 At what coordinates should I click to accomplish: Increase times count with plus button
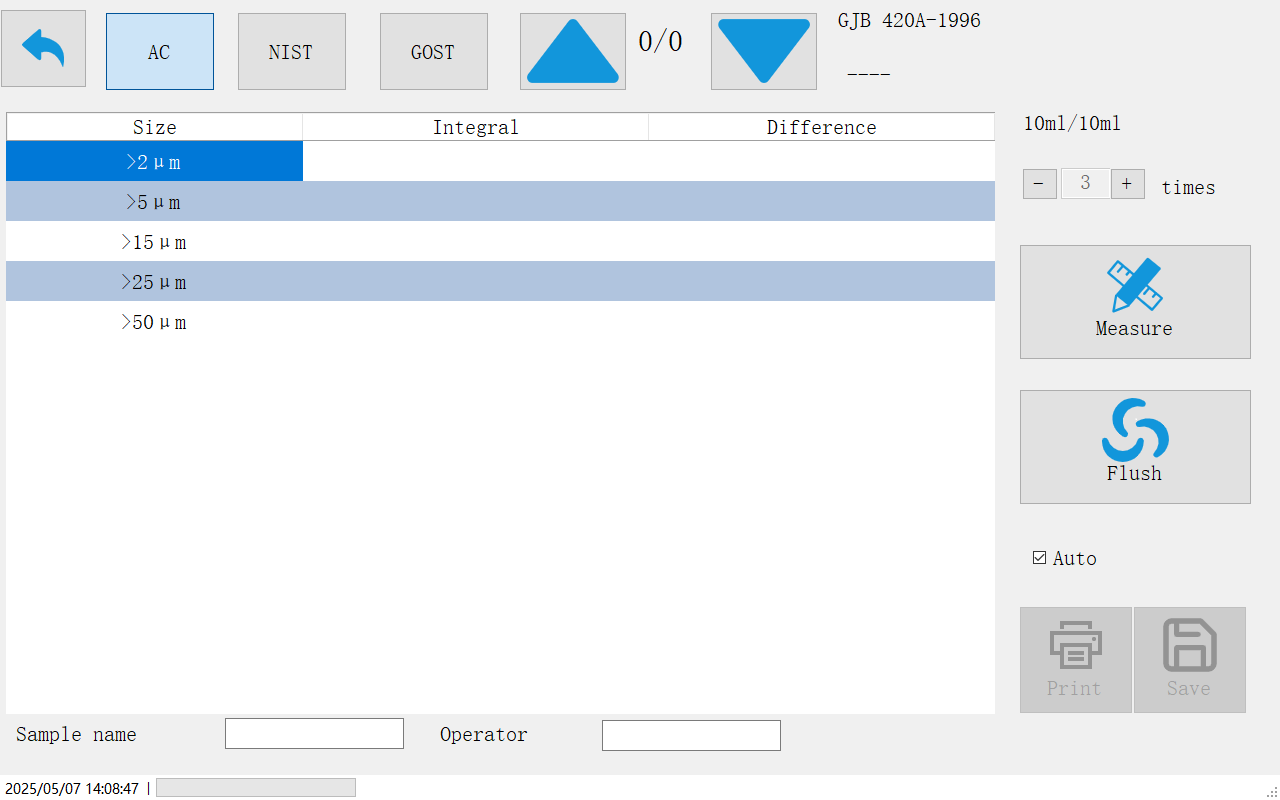(x=1127, y=184)
